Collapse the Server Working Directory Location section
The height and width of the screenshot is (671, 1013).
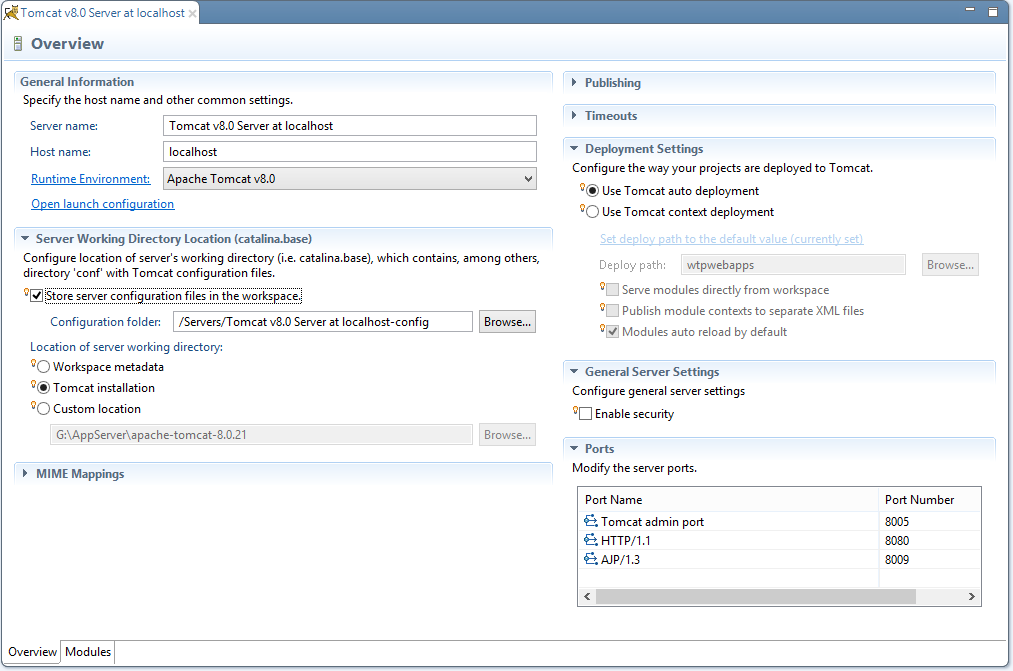click(25, 238)
